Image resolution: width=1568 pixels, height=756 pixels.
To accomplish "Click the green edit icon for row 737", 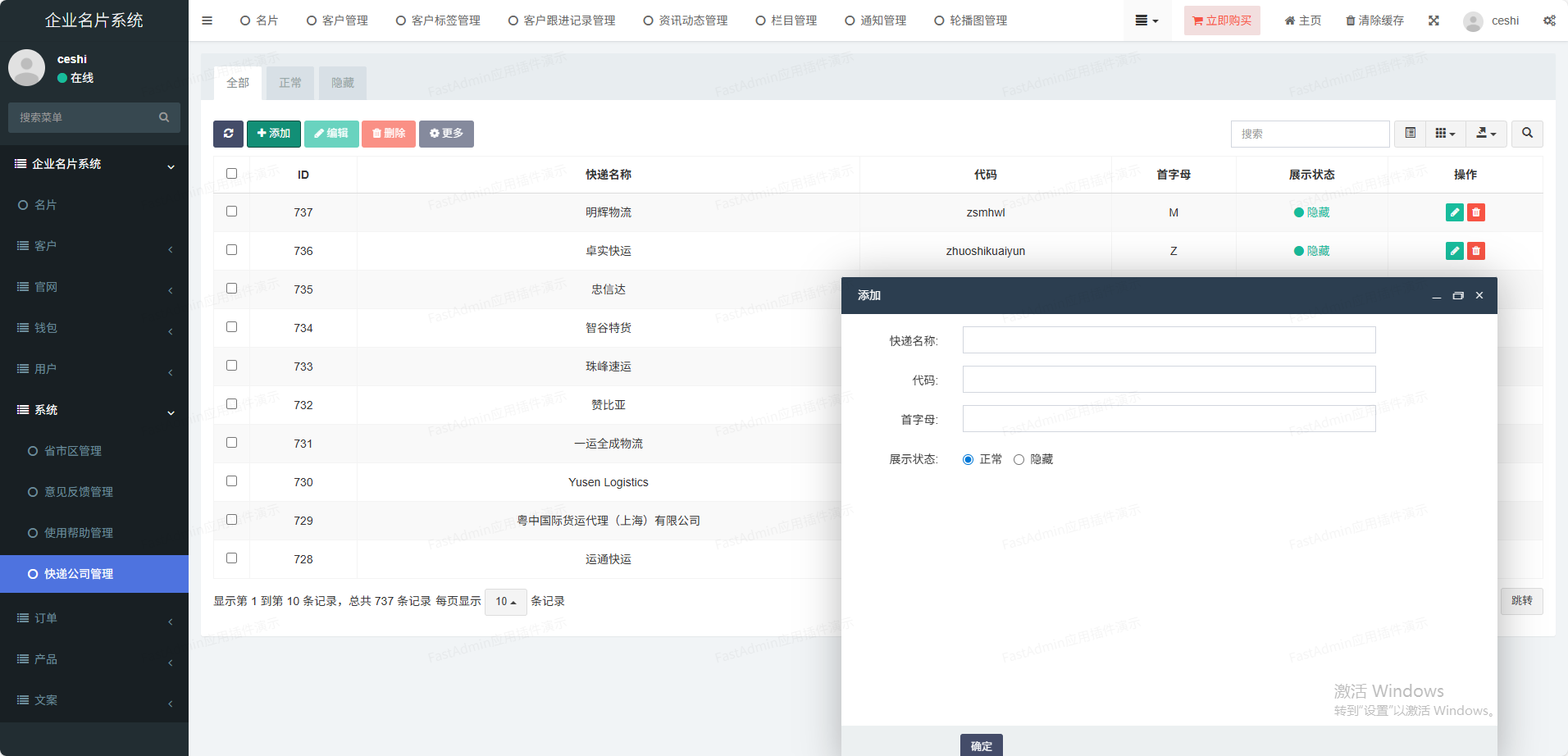I will (1454, 212).
